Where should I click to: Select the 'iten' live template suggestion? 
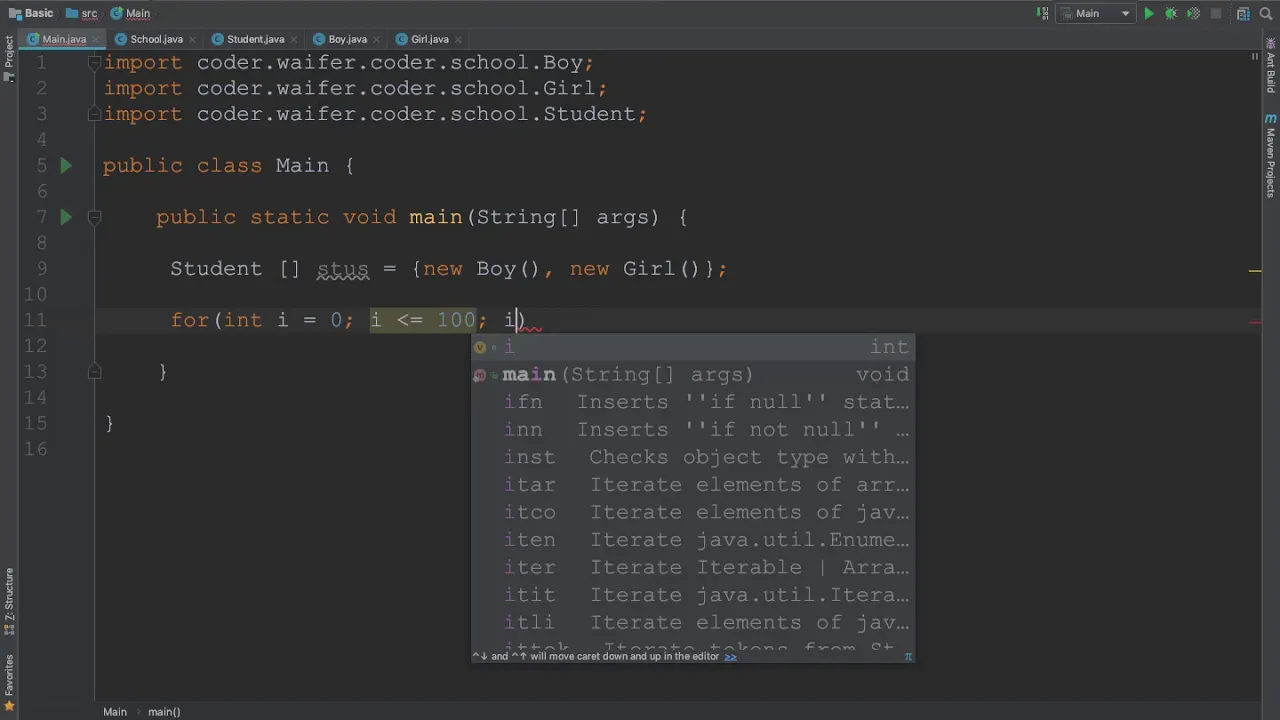pos(692,540)
